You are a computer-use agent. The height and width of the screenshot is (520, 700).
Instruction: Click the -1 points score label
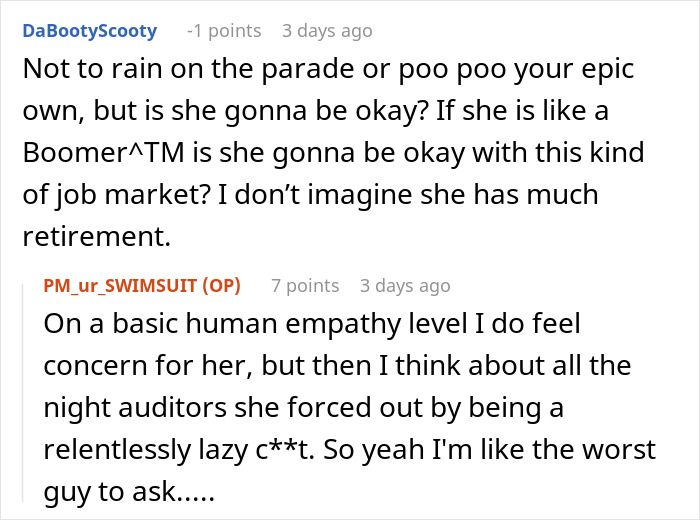coord(224,31)
